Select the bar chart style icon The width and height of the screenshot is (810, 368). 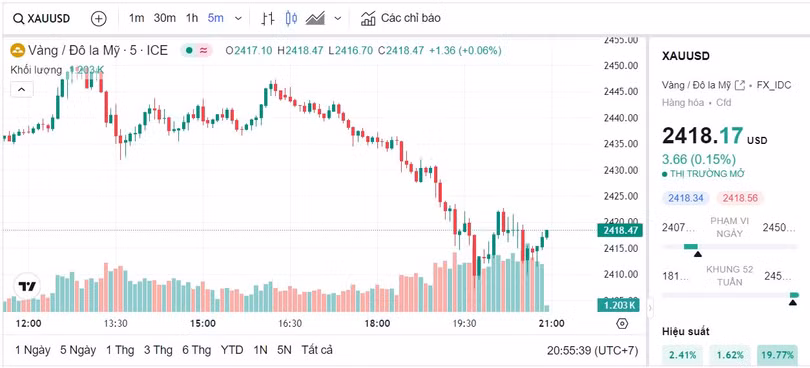pos(267,19)
